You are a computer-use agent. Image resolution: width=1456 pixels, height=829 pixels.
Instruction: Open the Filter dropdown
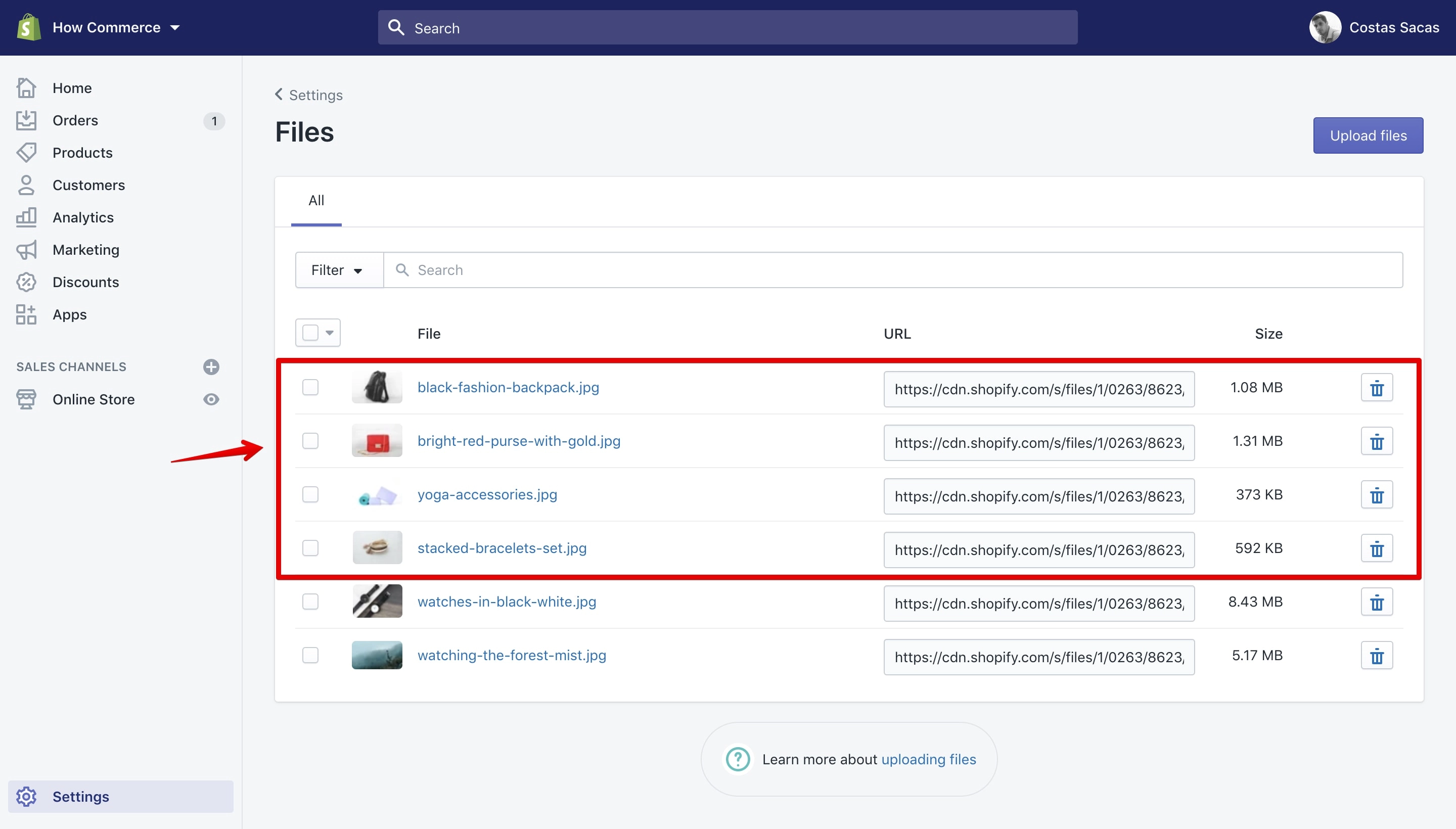pyautogui.click(x=339, y=270)
